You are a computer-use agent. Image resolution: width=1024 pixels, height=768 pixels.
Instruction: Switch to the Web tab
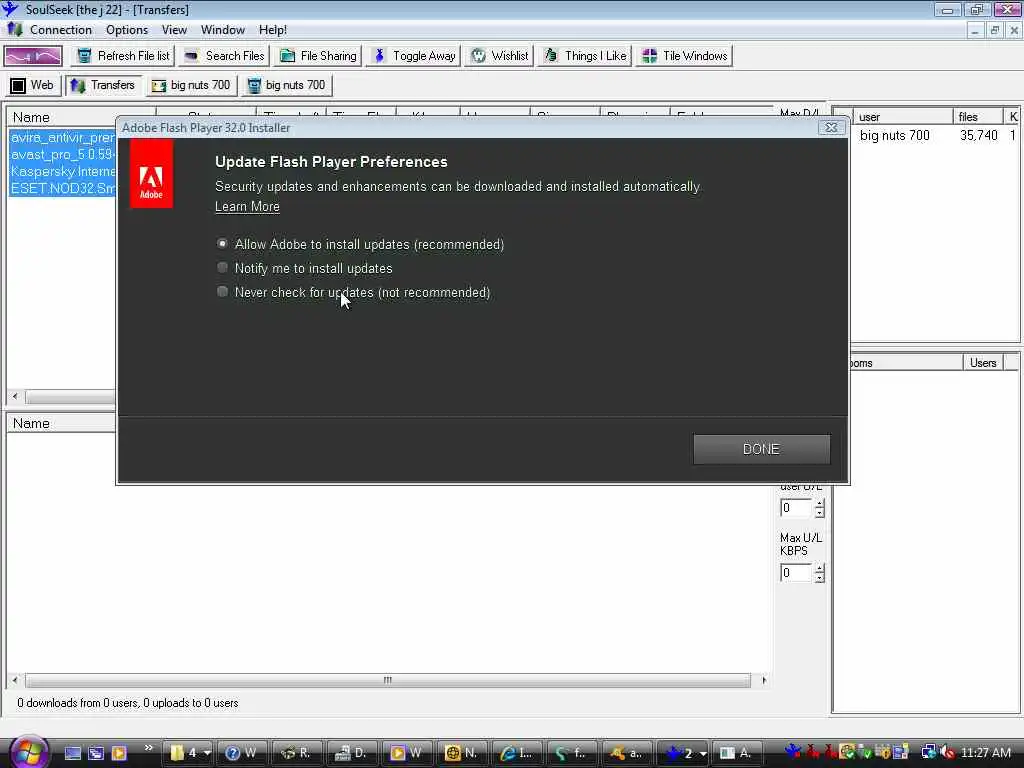pyautogui.click(x=33, y=85)
